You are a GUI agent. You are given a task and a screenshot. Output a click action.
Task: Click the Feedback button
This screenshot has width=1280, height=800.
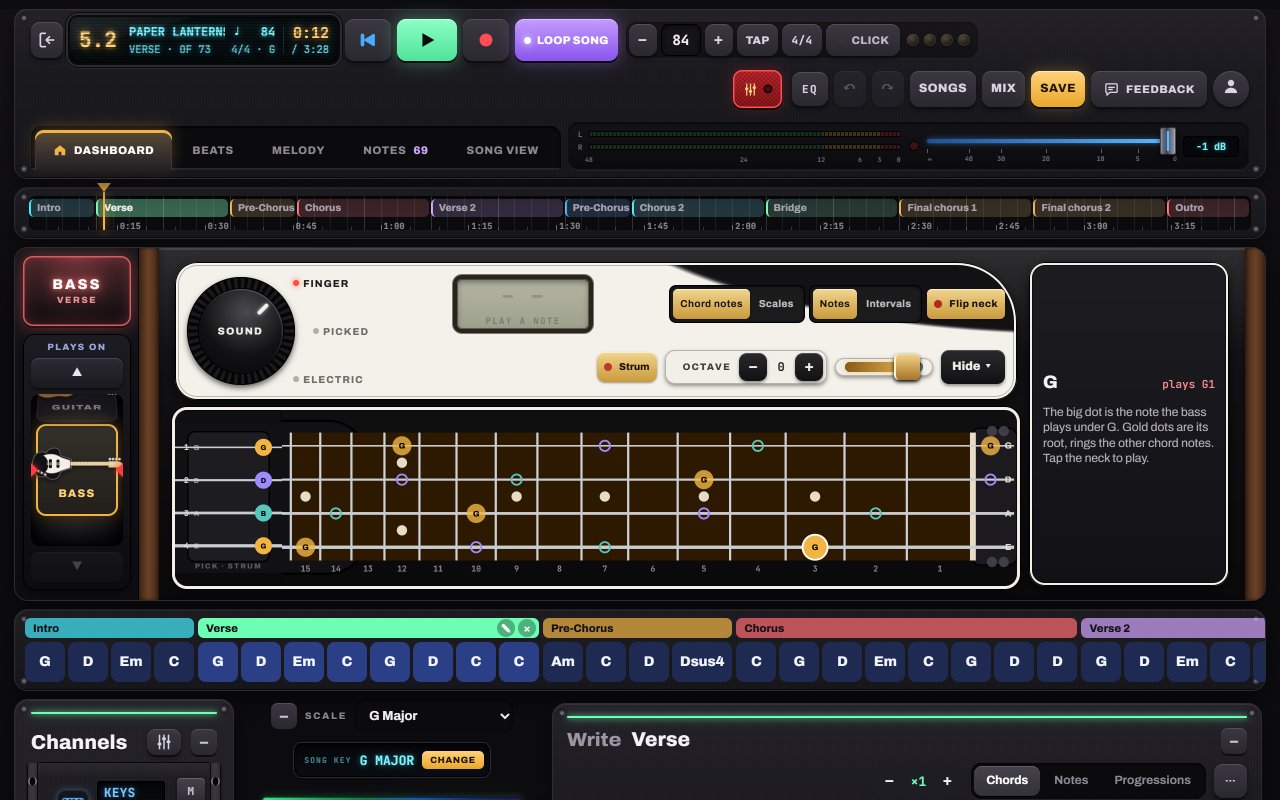[1149, 88]
